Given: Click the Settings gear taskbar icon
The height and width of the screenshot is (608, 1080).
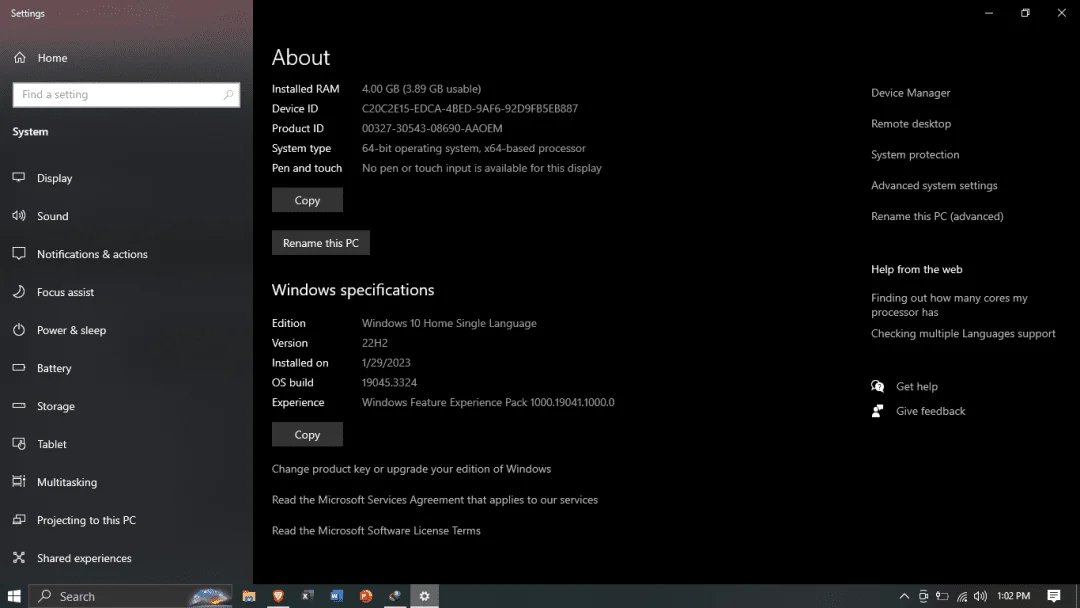Looking at the screenshot, I should coord(424,596).
